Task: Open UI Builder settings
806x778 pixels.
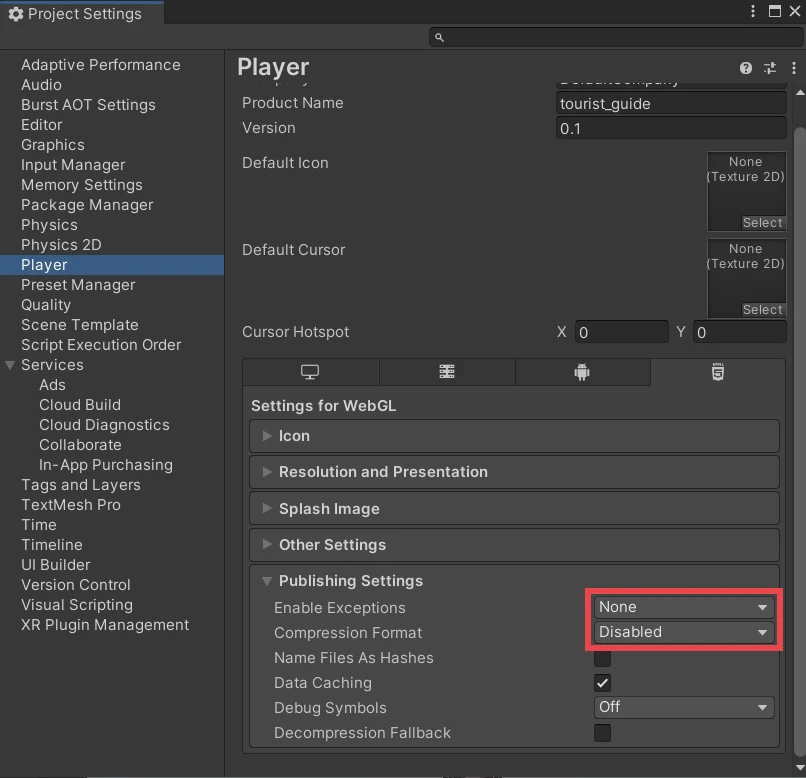Action: [x=56, y=565]
